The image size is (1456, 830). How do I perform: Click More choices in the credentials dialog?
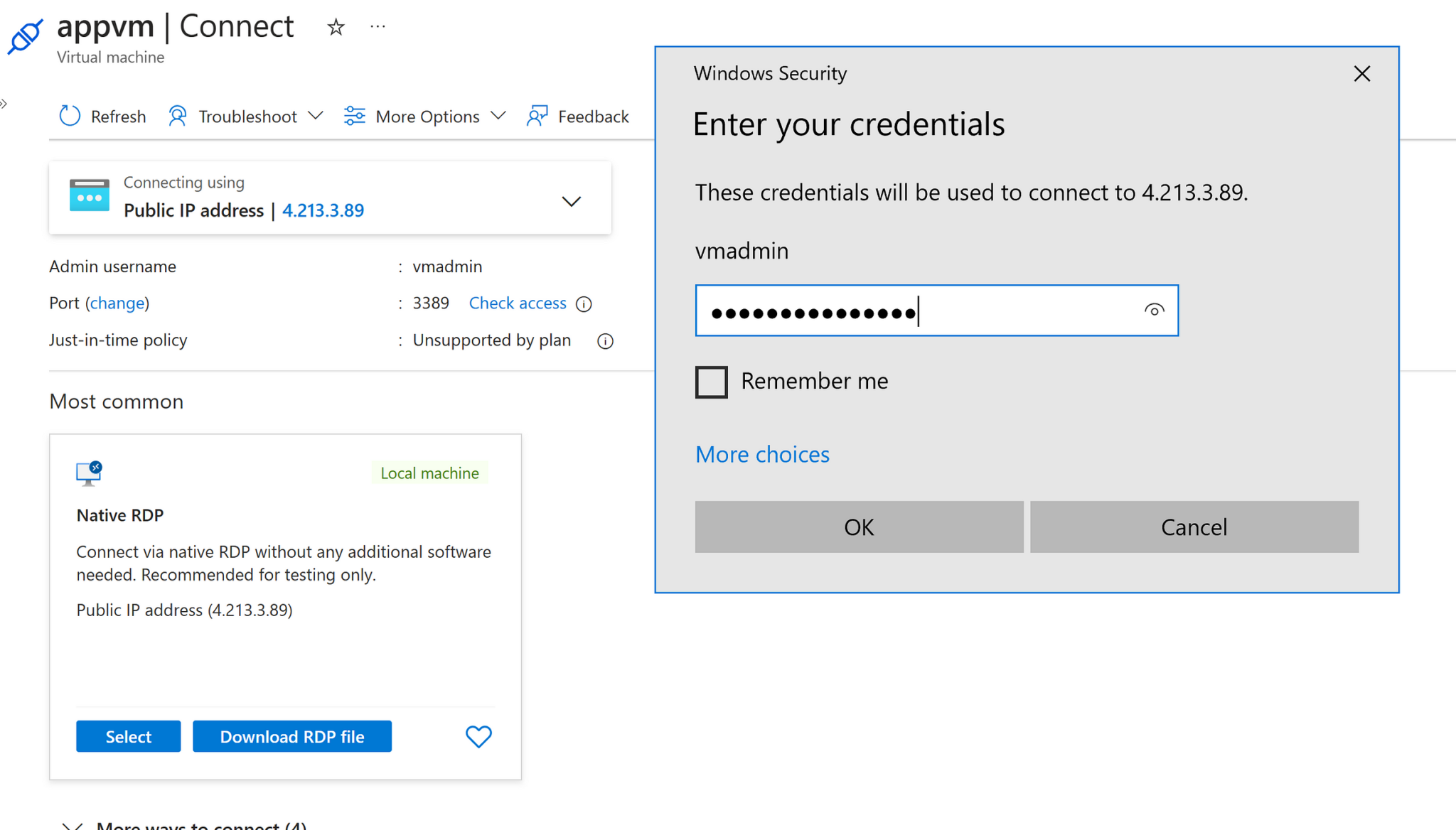pos(762,454)
